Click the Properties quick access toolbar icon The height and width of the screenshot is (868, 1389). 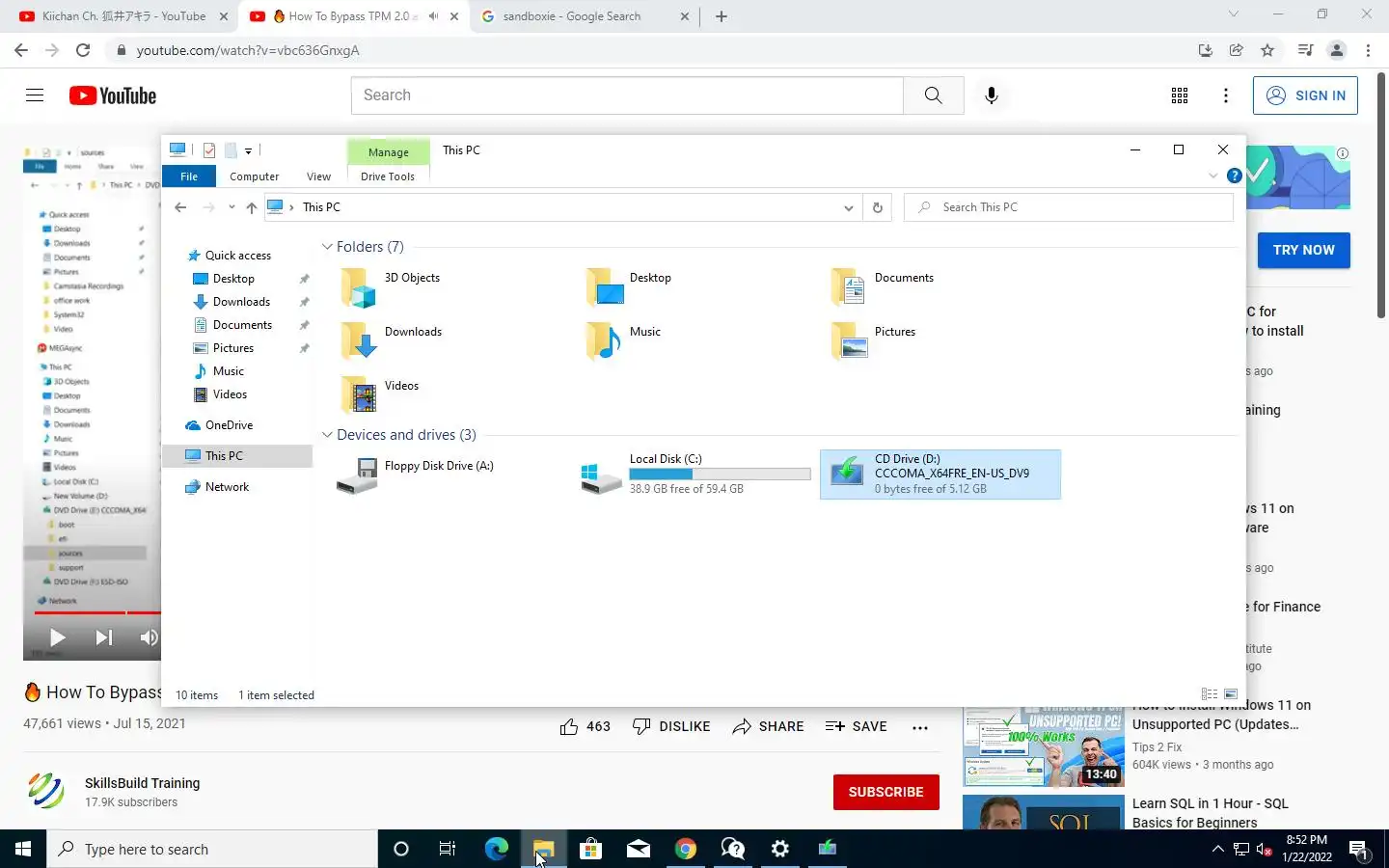coord(209,149)
